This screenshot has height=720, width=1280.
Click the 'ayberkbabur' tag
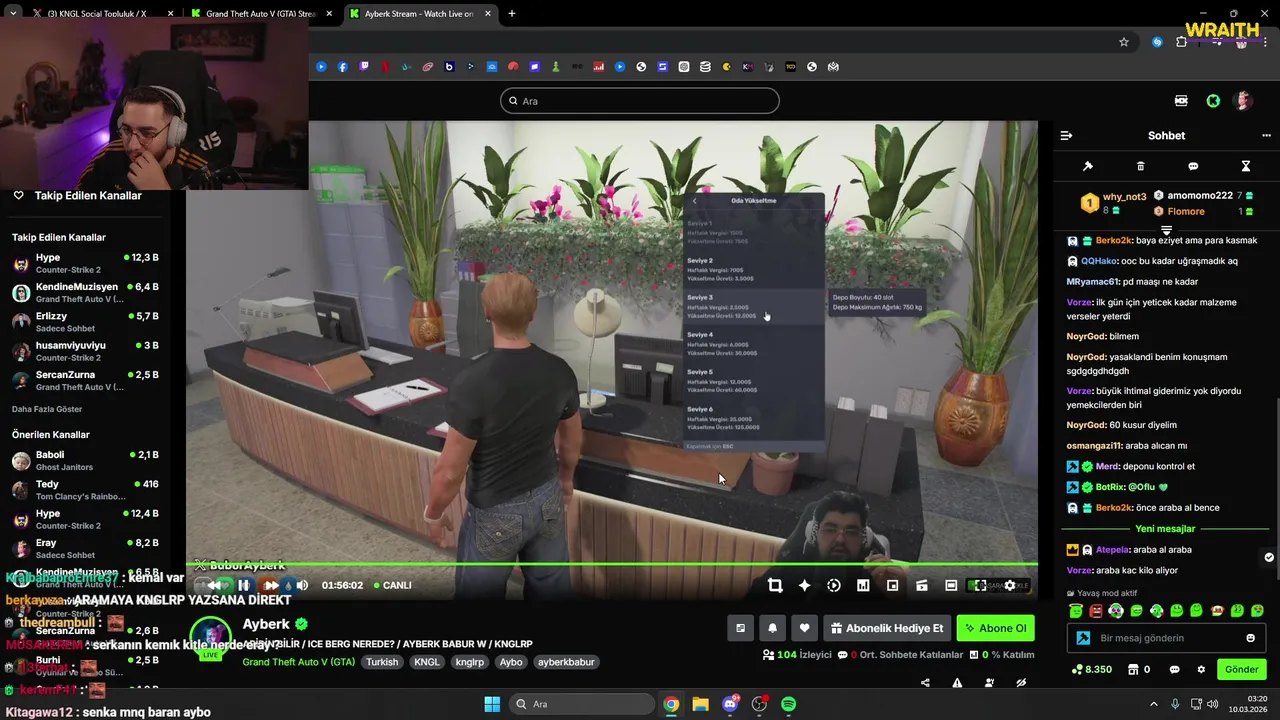click(x=566, y=662)
